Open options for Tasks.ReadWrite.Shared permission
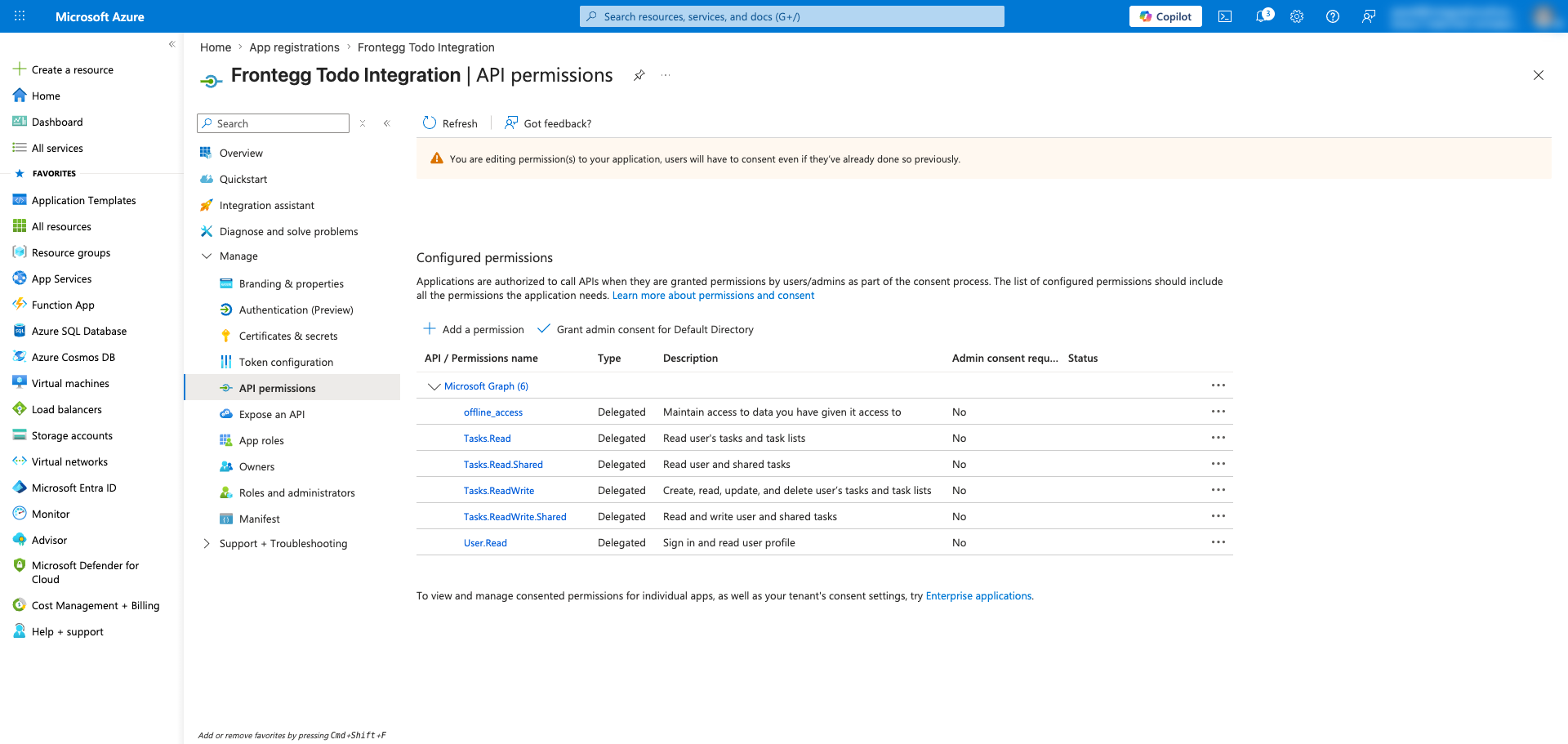 click(1218, 516)
